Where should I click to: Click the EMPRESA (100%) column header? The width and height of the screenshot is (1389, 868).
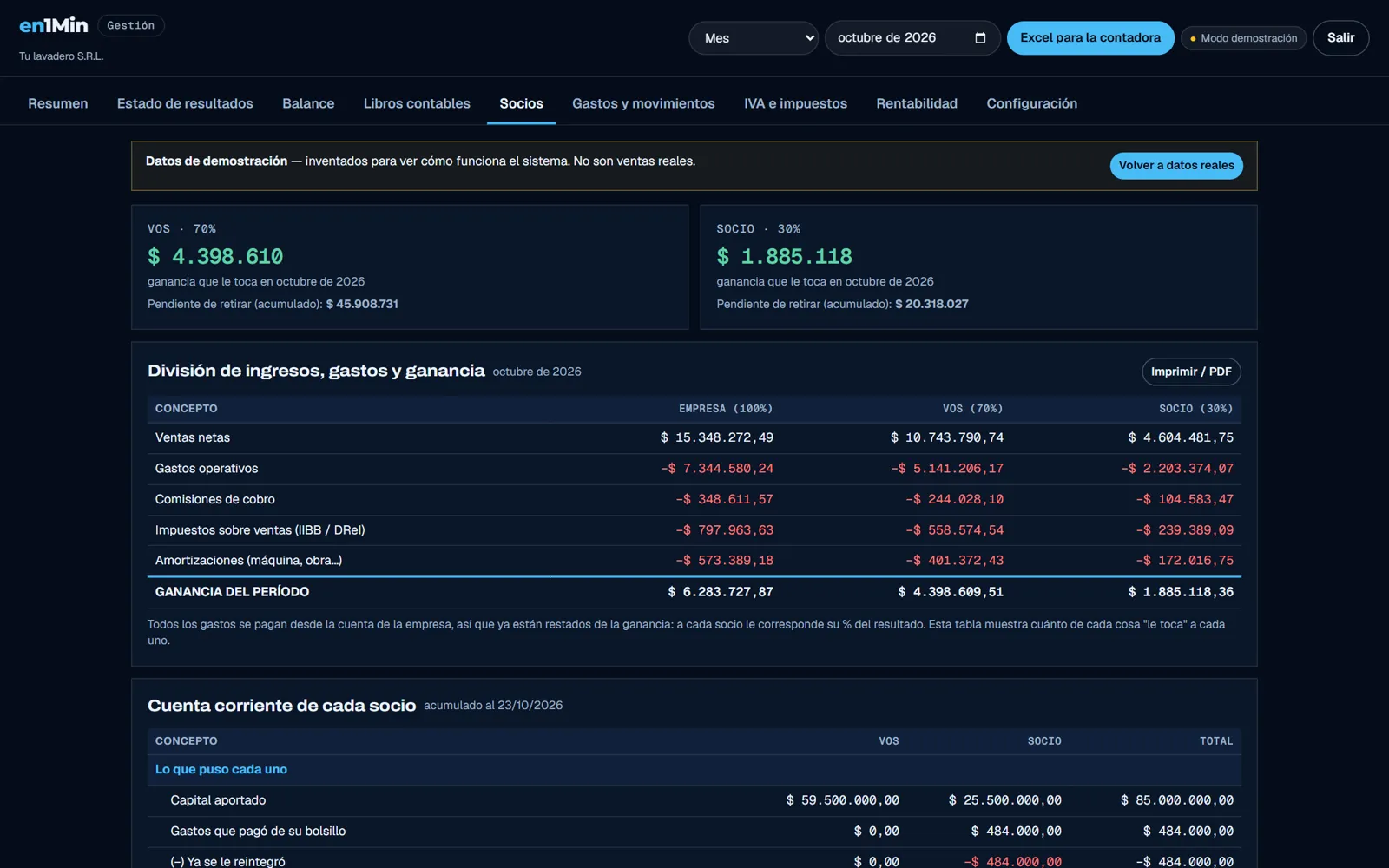[x=726, y=409]
